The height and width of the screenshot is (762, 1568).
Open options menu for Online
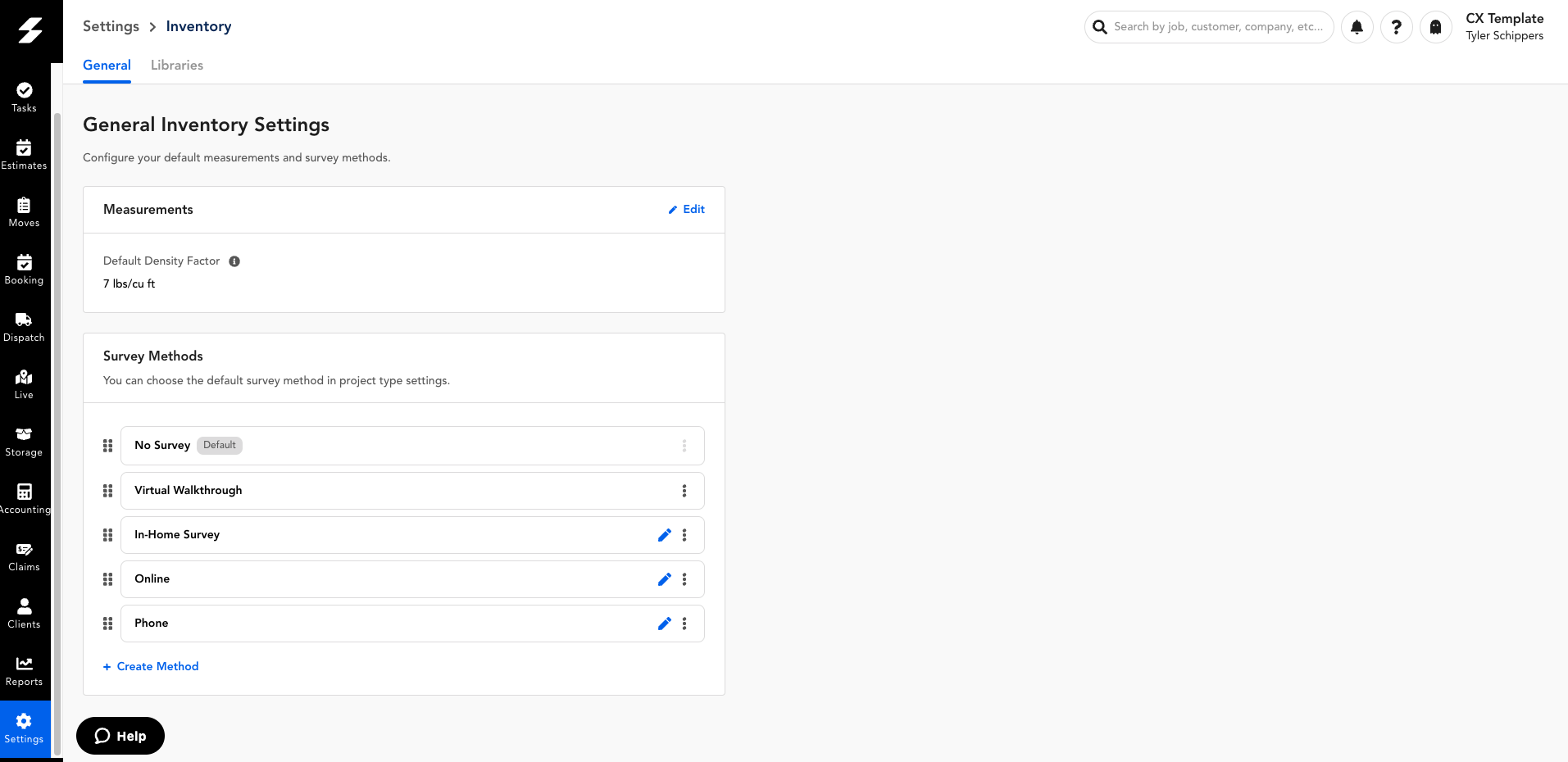(x=684, y=579)
